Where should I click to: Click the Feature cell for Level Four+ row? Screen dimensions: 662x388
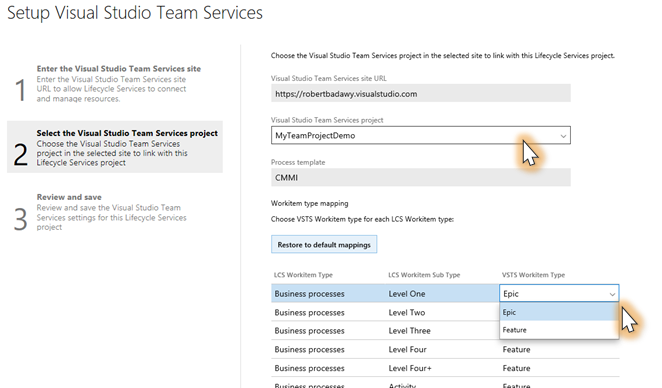pos(516,368)
